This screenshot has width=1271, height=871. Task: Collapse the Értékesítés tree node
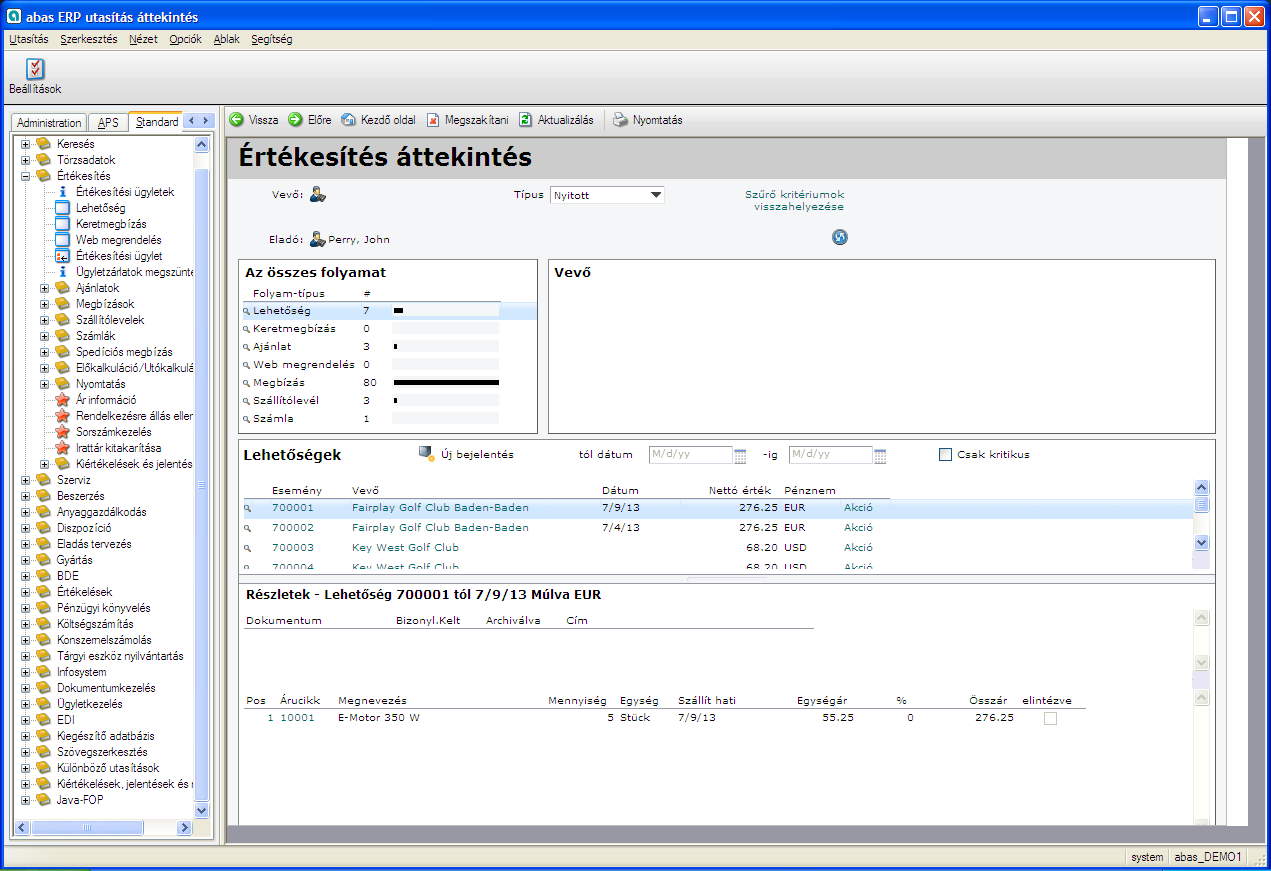point(25,176)
